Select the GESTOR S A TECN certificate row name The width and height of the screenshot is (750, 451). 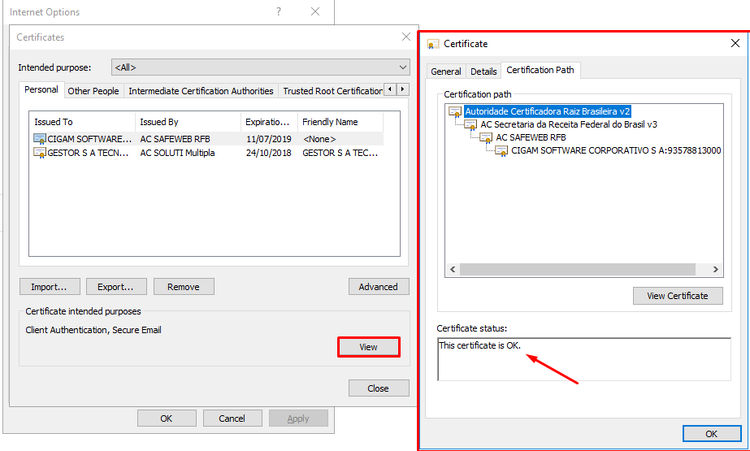[88, 153]
